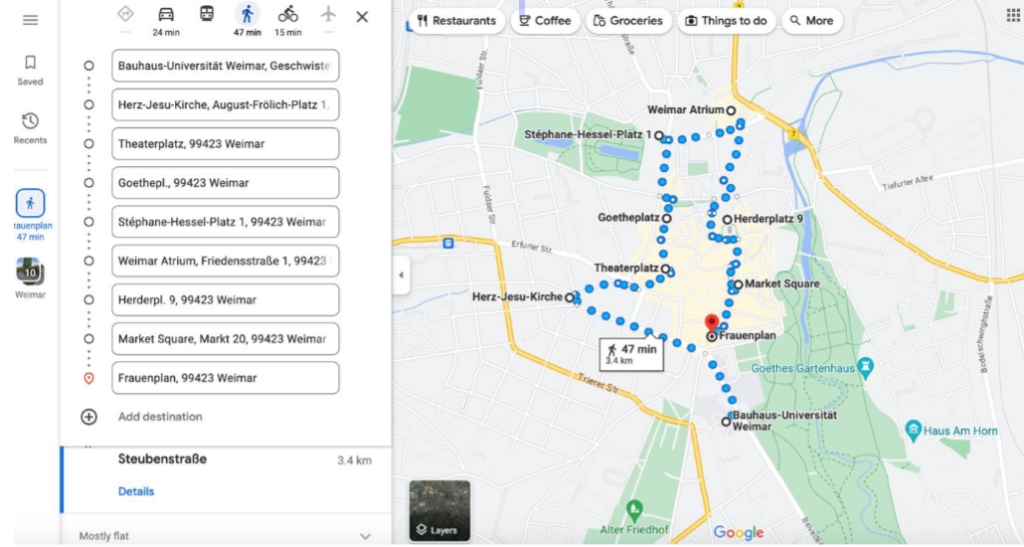Click the route 7 highway shield on map

coord(794,134)
